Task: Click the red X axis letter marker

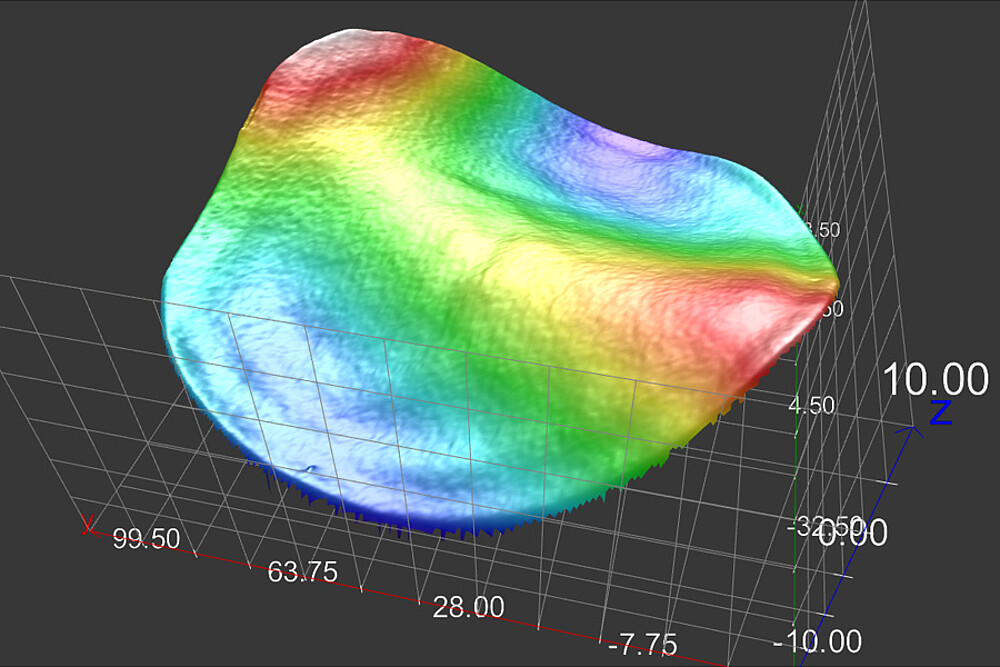Action: click(89, 524)
